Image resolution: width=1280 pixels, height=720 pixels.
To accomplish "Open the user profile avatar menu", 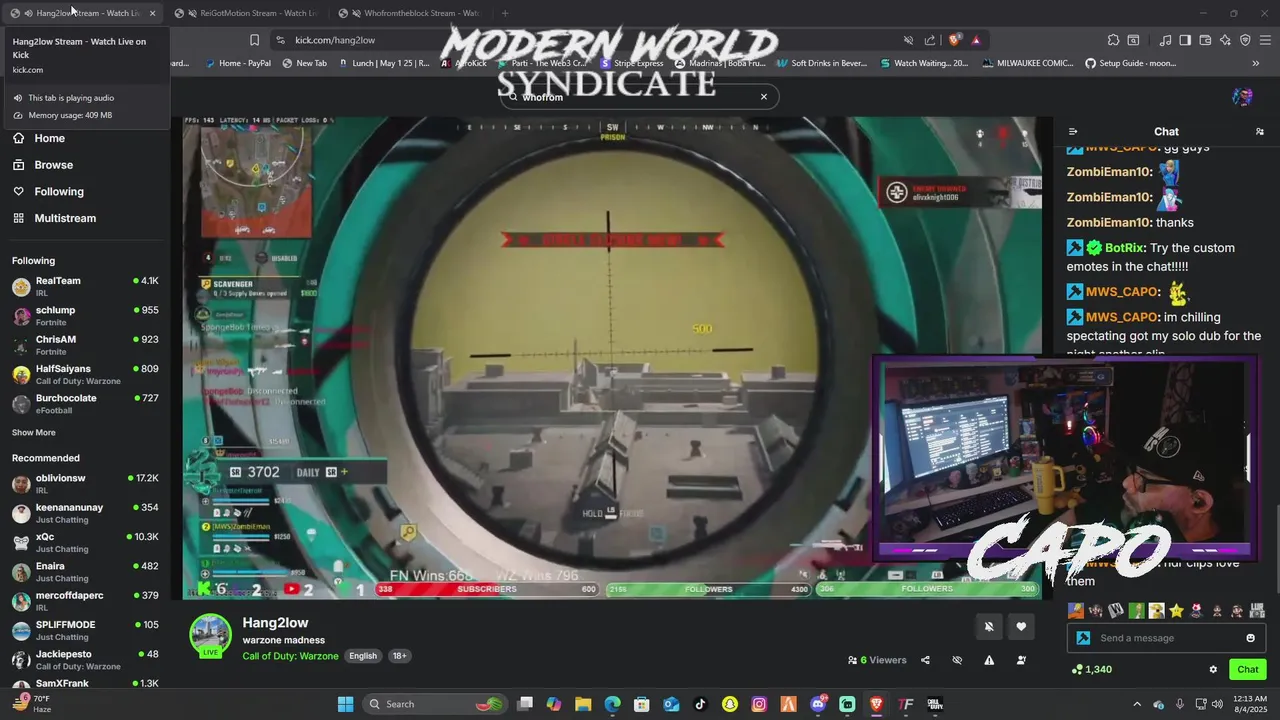I will pyautogui.click(x=1242, y=97).
